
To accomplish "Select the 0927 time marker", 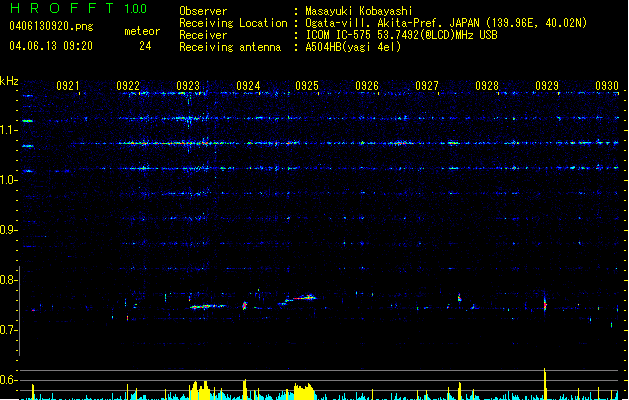I will [x=427, y=86].
